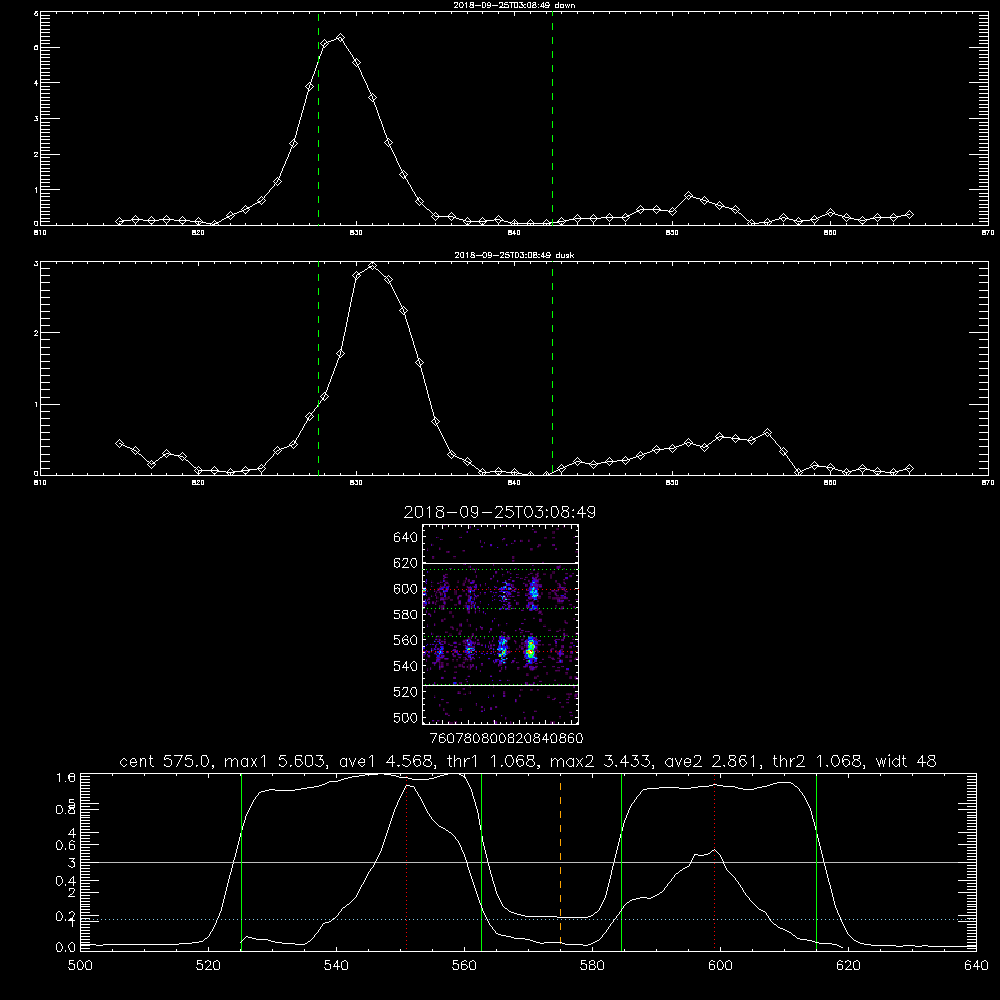The width and height of the screenshot is (1000, 1000).
Task: Click the spectral image y-axis label 640
Action: (406, 538)
